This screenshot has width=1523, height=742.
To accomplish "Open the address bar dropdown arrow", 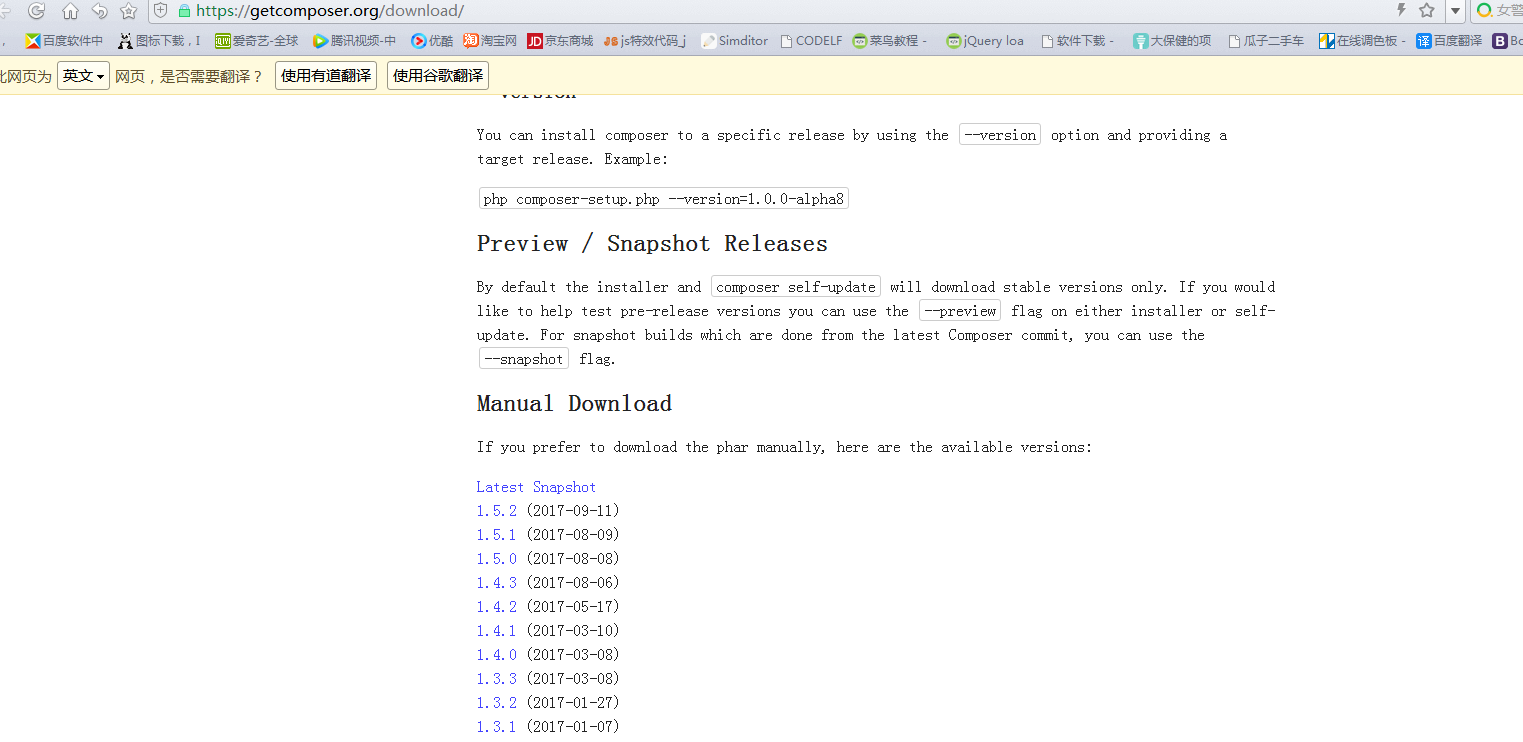I will click(x=1455, y=11).
